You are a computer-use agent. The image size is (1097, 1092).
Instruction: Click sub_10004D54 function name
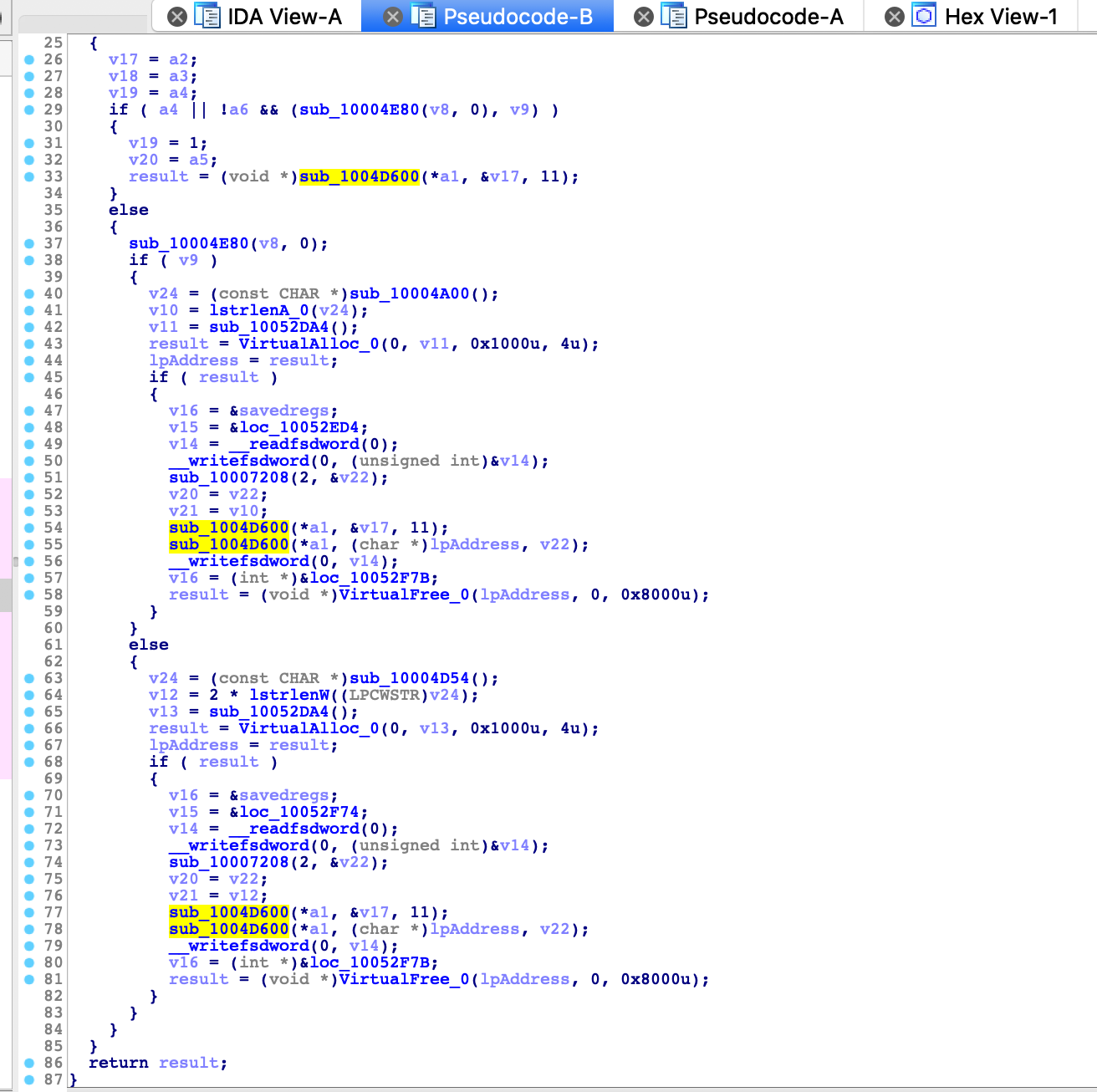click(410, 678)
